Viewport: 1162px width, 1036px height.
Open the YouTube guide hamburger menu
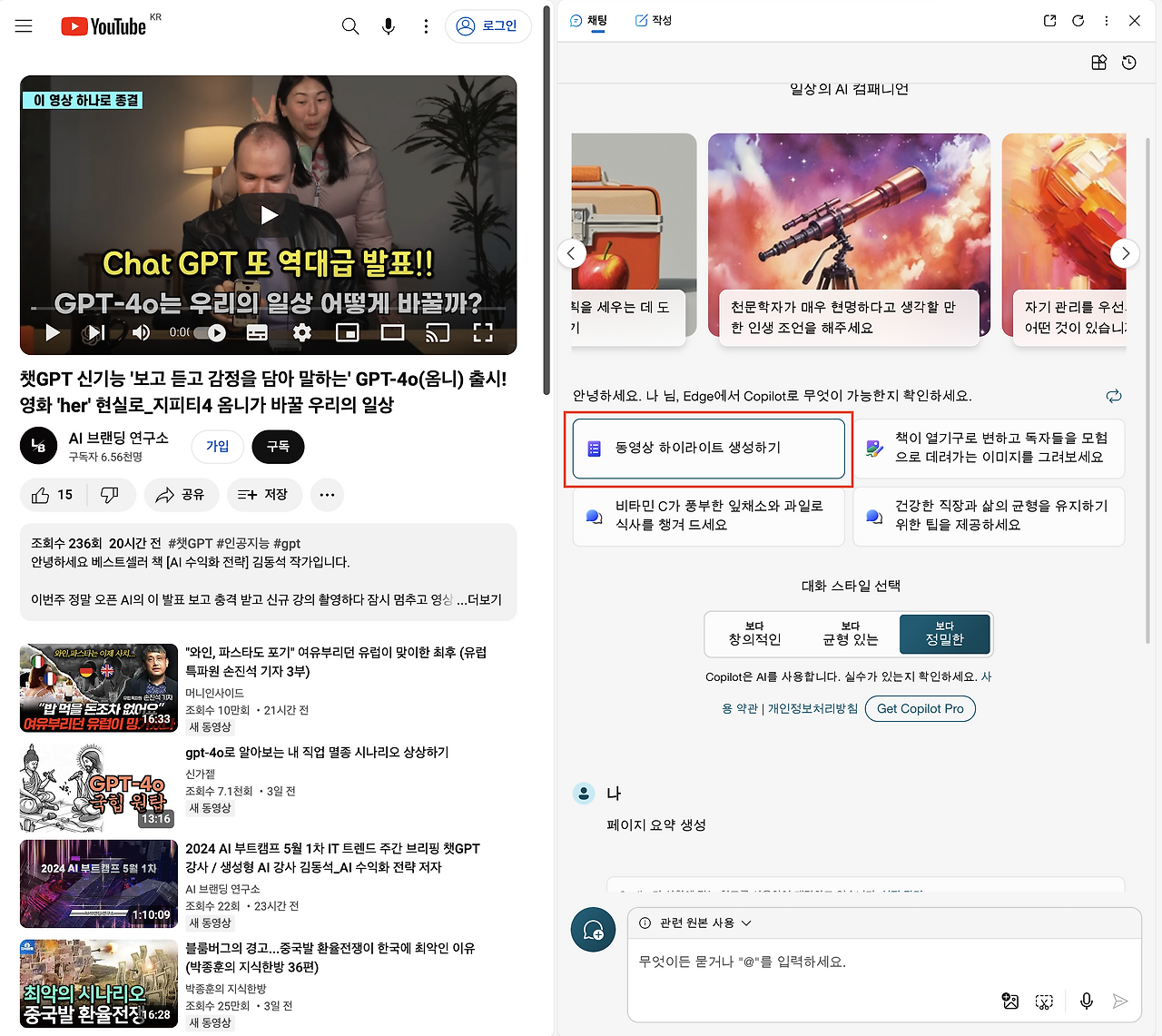point(24,26)
